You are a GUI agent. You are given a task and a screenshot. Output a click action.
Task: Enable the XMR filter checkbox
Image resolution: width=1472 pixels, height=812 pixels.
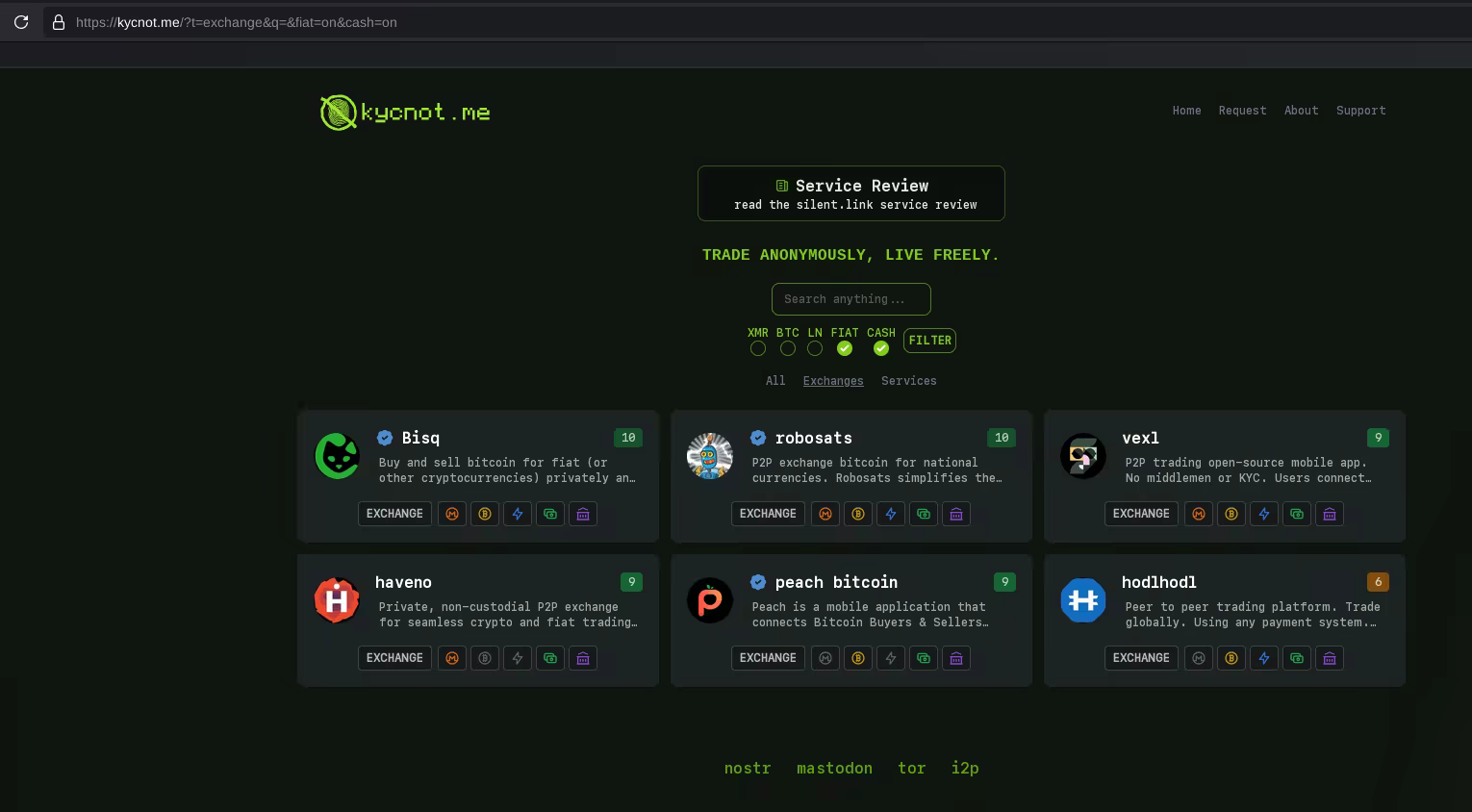tap(758, 348)
